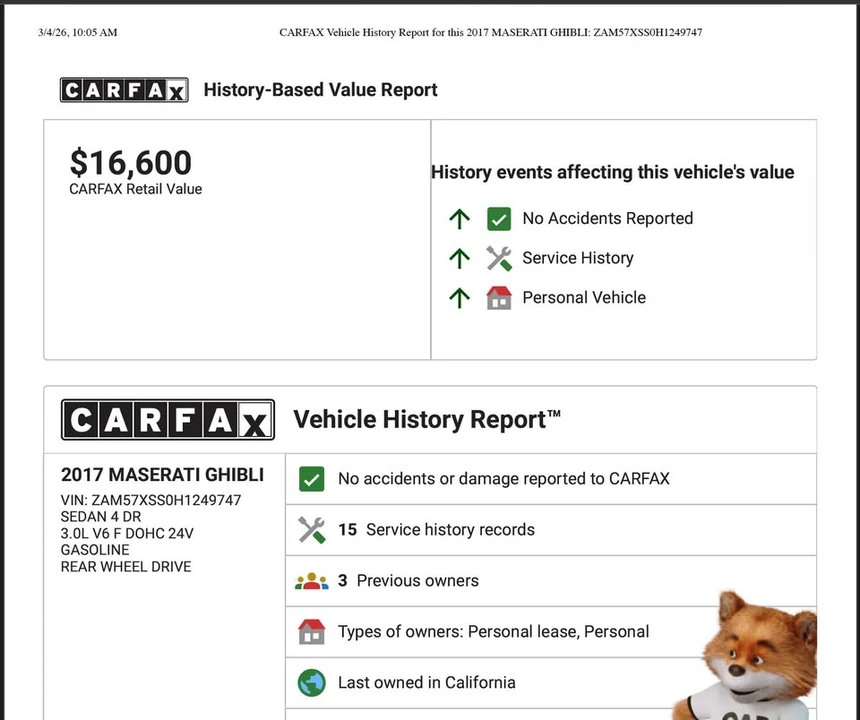Click the No Accidents Reported text

click(608, 218)
